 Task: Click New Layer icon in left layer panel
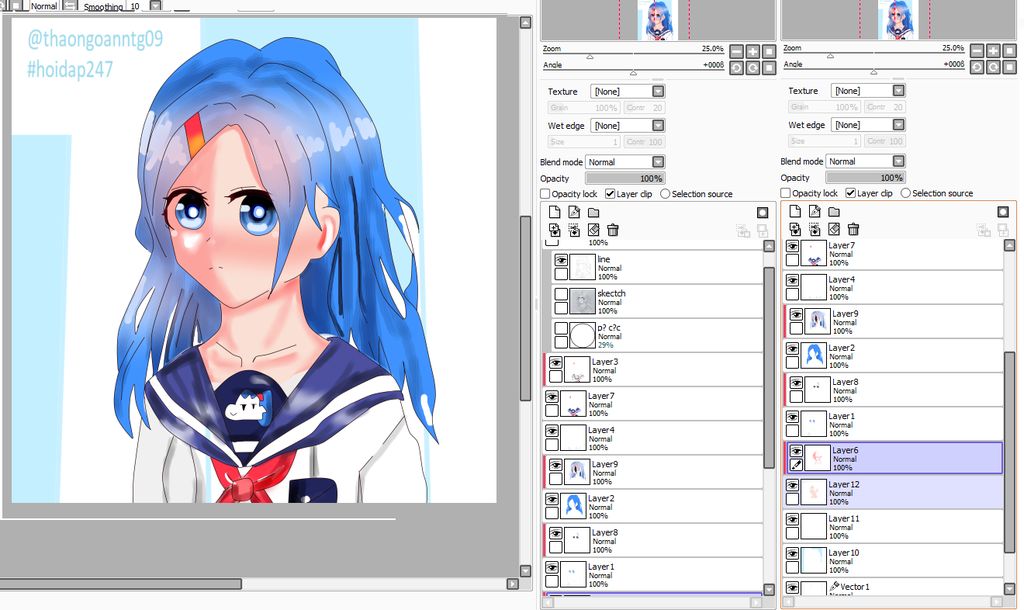point(554,212)
